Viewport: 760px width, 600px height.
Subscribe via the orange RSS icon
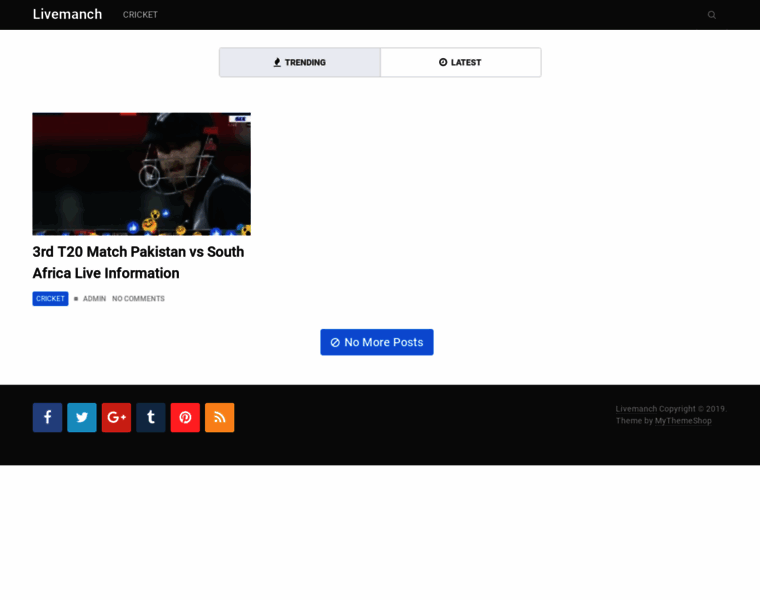[x=219, y=417]
